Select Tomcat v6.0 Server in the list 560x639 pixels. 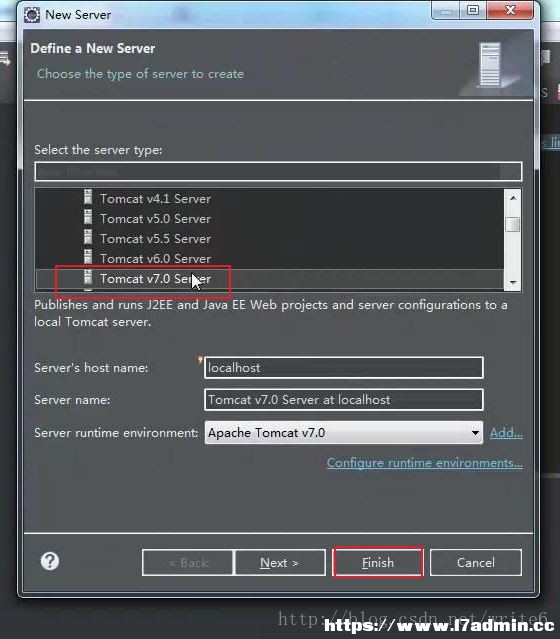point(270,259)
